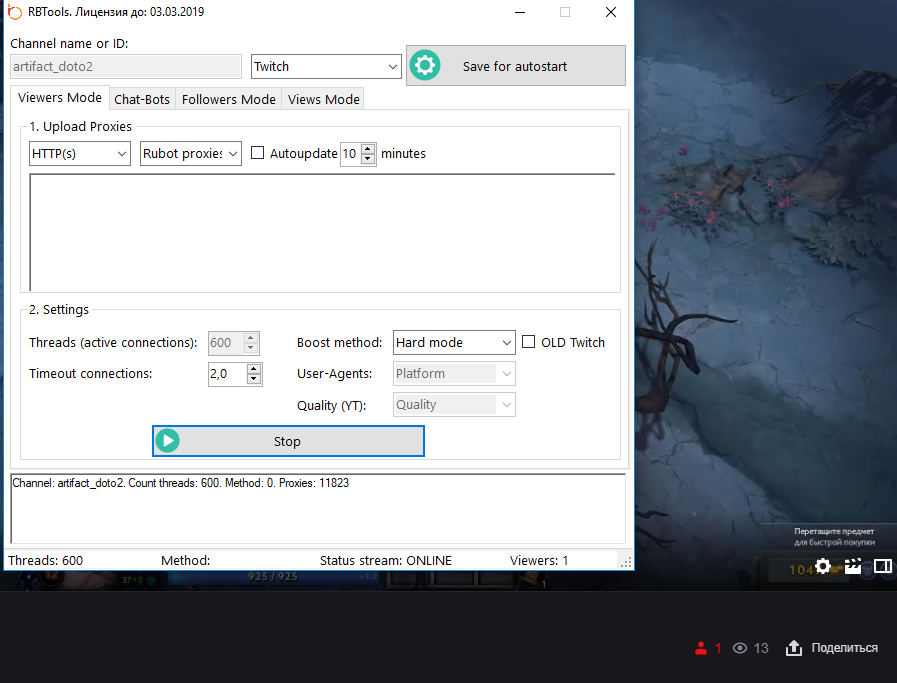The image size is (897, 683).
Task: Click the gear icon on Save for autostart
Action: click(425, 66)
